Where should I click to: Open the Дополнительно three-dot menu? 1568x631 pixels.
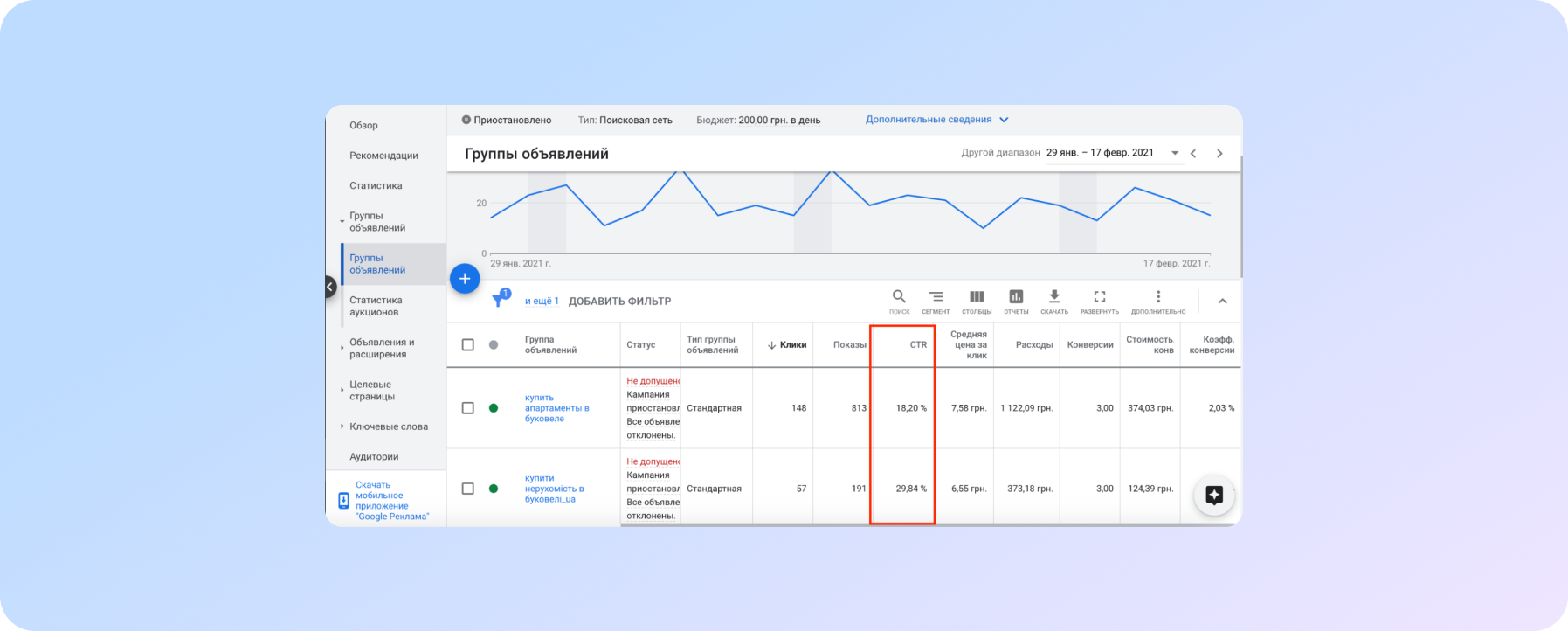pos(1158,297)
